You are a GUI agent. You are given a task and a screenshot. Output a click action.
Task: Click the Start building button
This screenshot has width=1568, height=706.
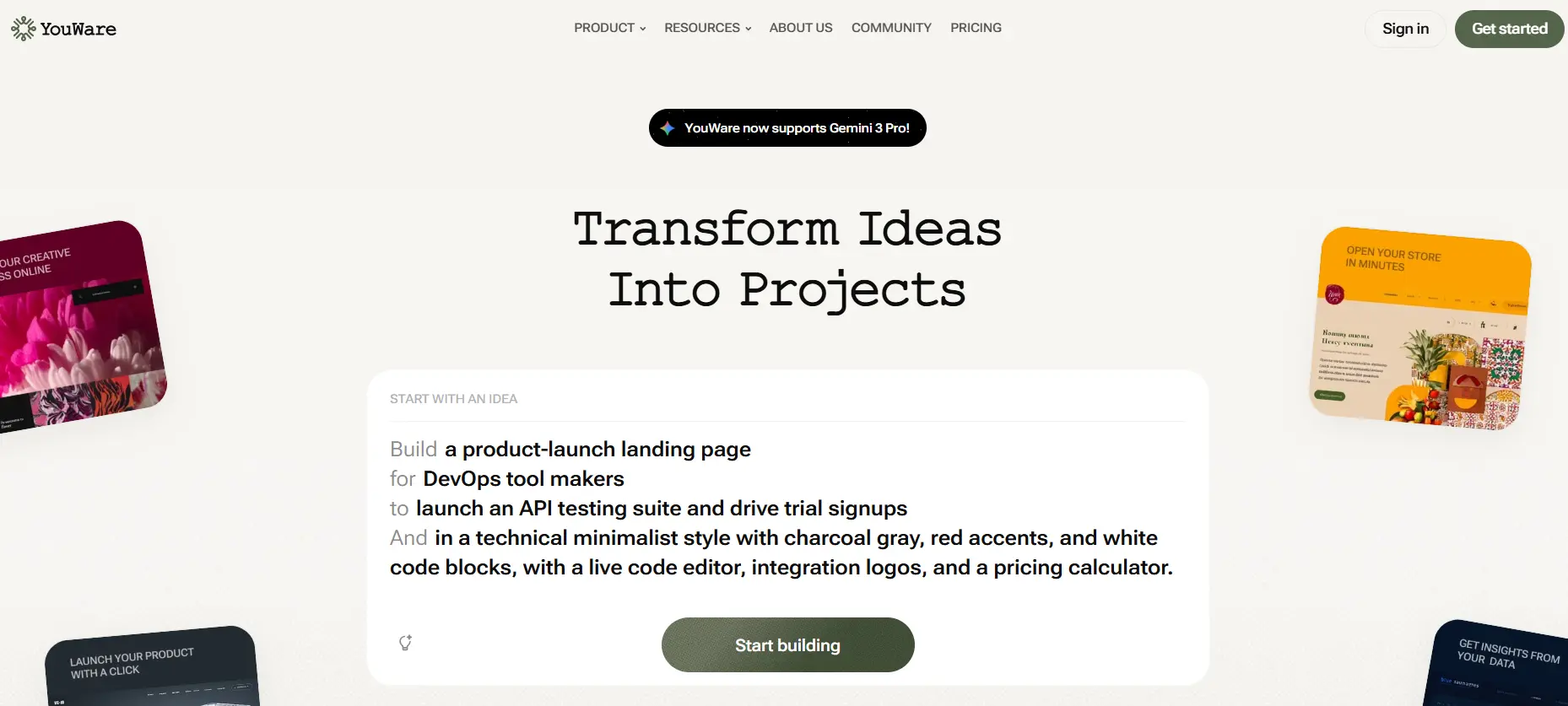(787, 645)
